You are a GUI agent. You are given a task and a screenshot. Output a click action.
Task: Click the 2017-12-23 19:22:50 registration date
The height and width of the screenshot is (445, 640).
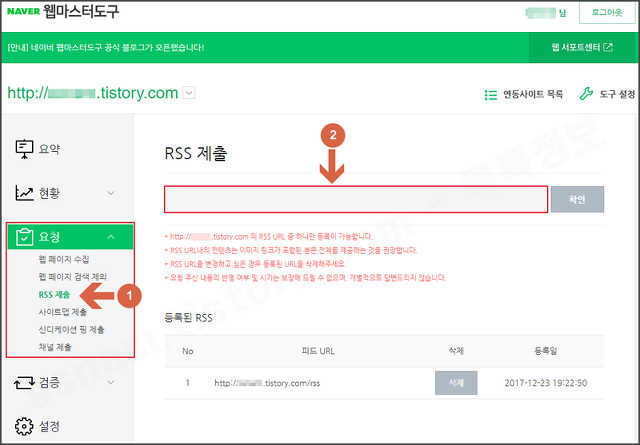[546, 383]
